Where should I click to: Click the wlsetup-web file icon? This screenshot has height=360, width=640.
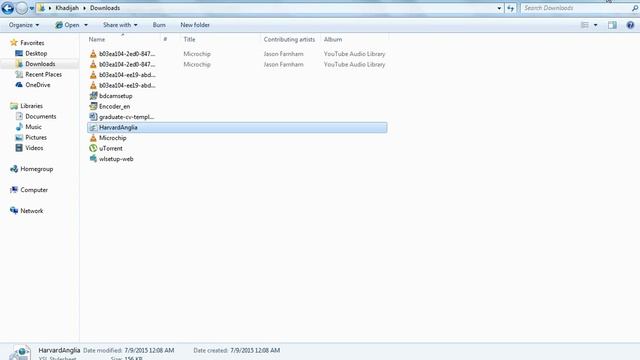[93, 159]
